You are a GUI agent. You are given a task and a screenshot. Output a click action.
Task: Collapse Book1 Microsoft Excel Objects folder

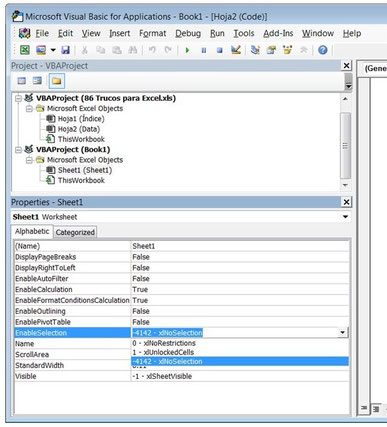(29, 160)
